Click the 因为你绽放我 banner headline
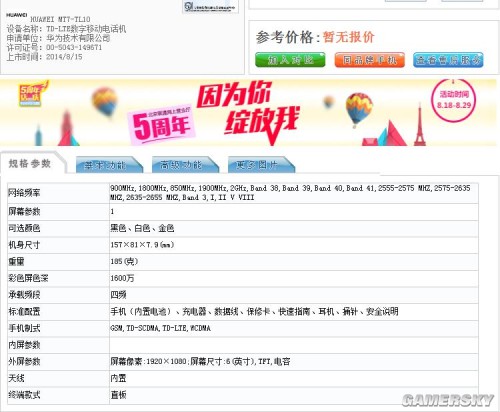 248,112
